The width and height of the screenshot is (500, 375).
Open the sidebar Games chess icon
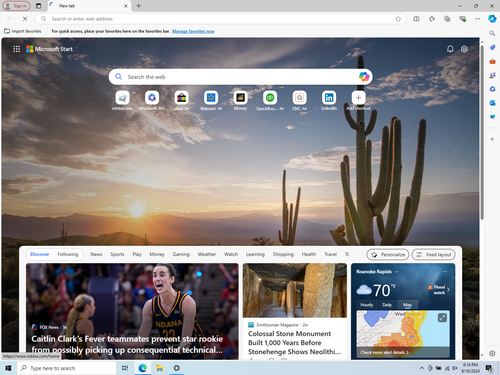tap(492, 75)
